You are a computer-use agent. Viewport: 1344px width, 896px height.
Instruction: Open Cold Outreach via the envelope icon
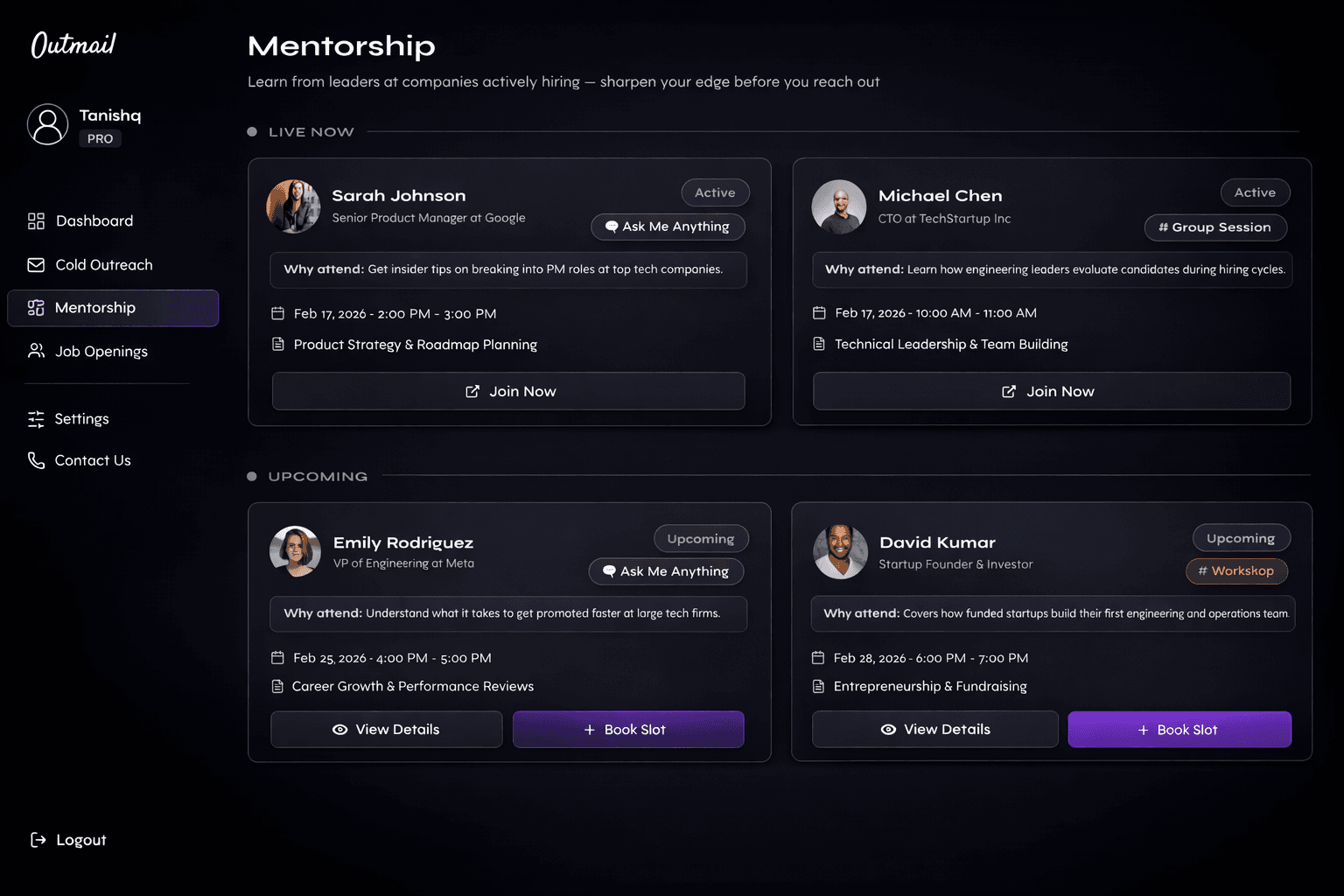36,264
